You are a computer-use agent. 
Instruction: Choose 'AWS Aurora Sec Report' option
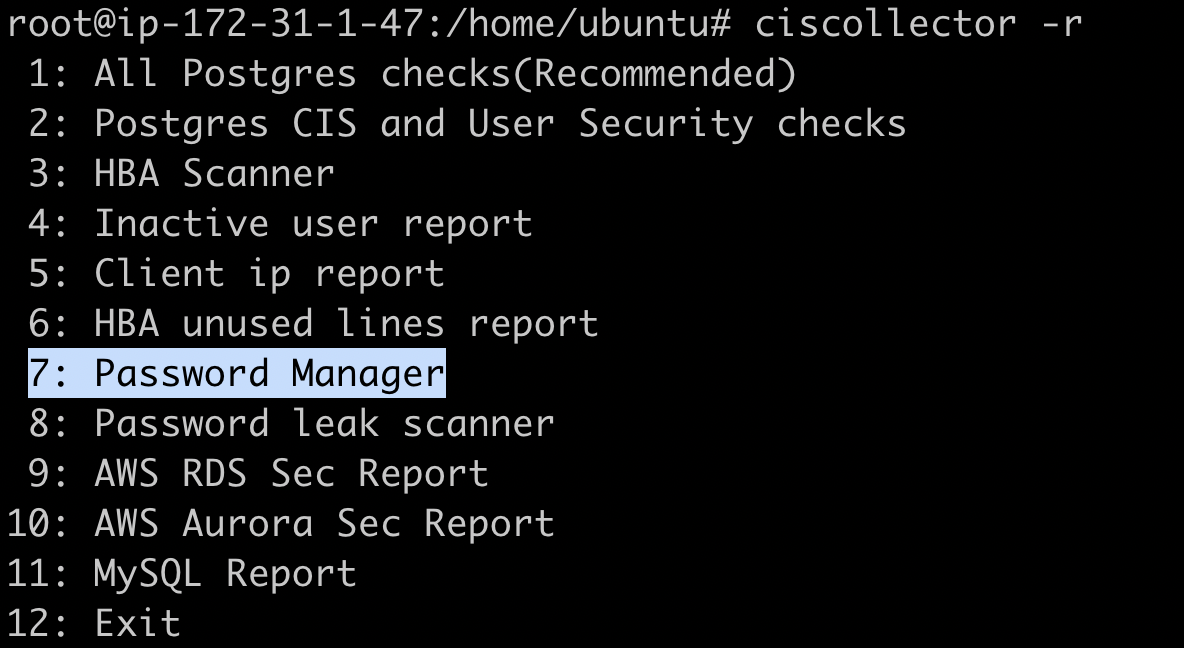tap(324, 523)
